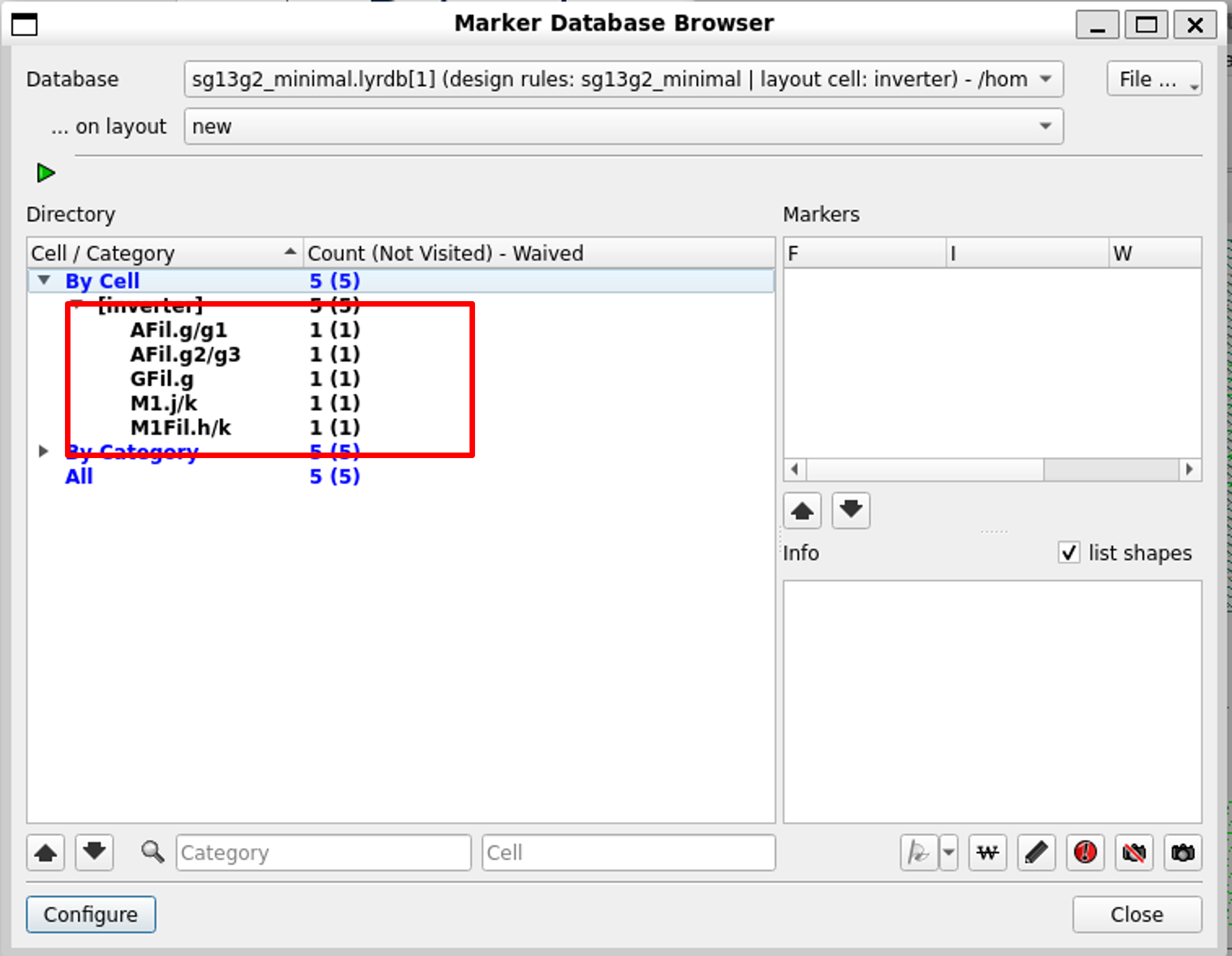Click the camera add snapshot icon
The image size is (1232, 956).
(x=1182, y=852)
